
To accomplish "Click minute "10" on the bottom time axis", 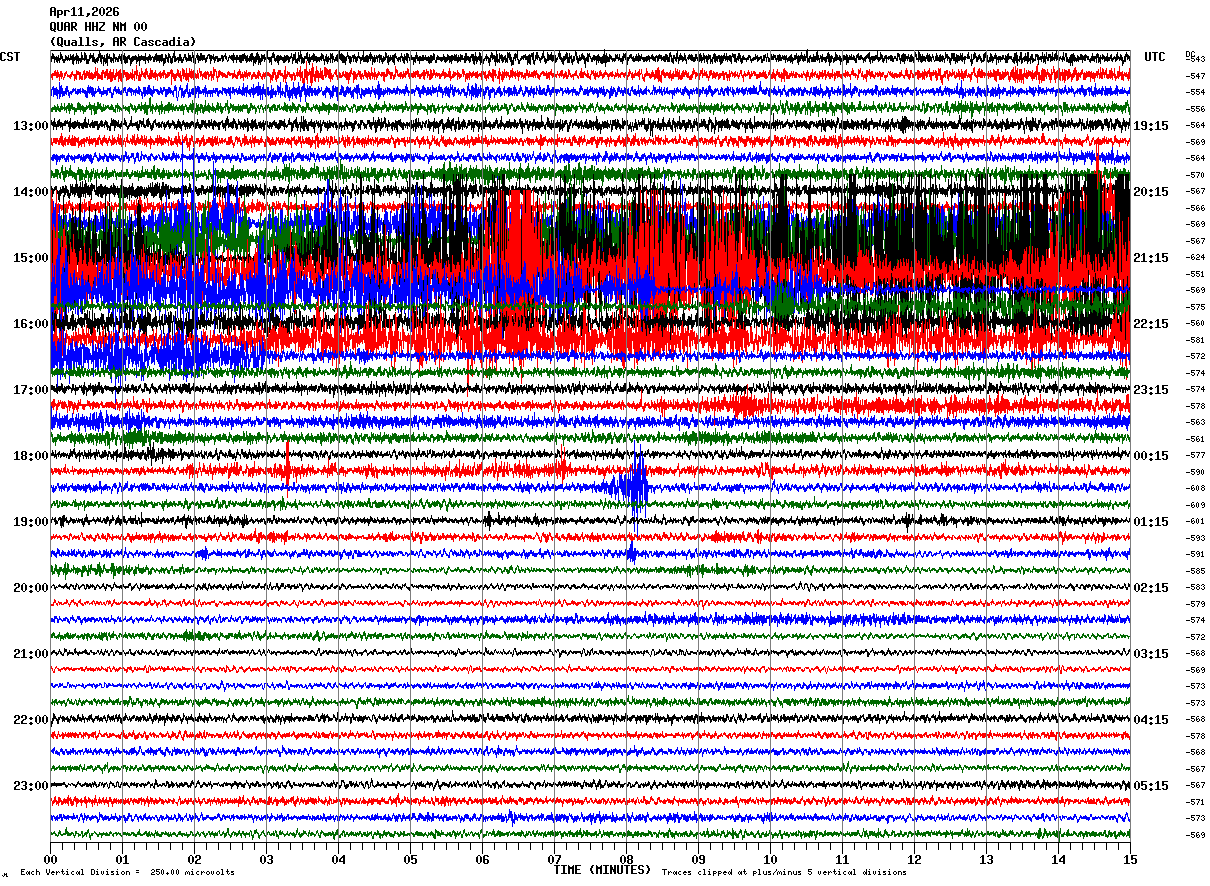I will coord(770,859).
